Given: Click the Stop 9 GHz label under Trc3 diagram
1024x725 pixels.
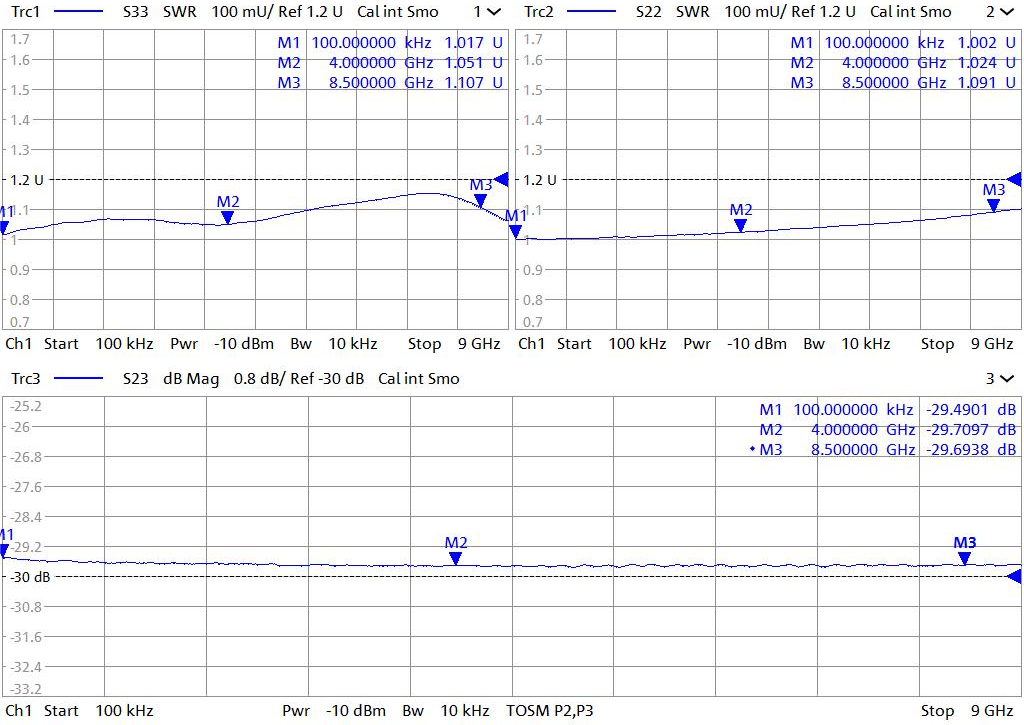Looking at the screenshot, I should 966,710.
